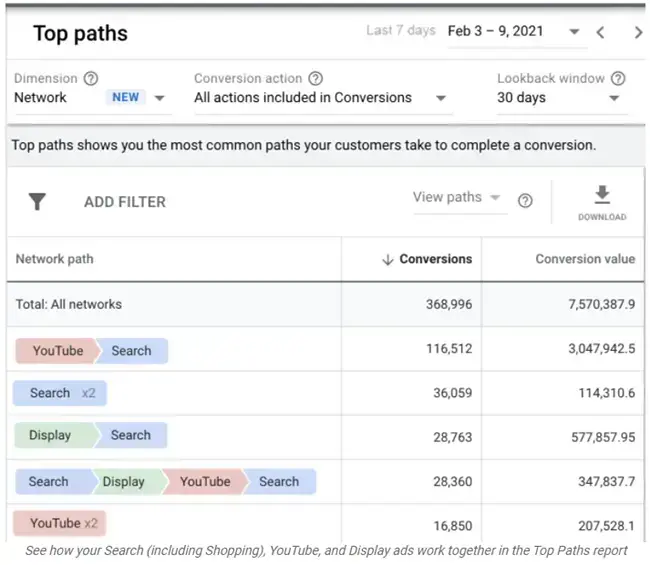Image resolution: width=650 pixels, height=565 pixels.
Task: Click the total conversions value 368,996
Action: coord(449,304)
